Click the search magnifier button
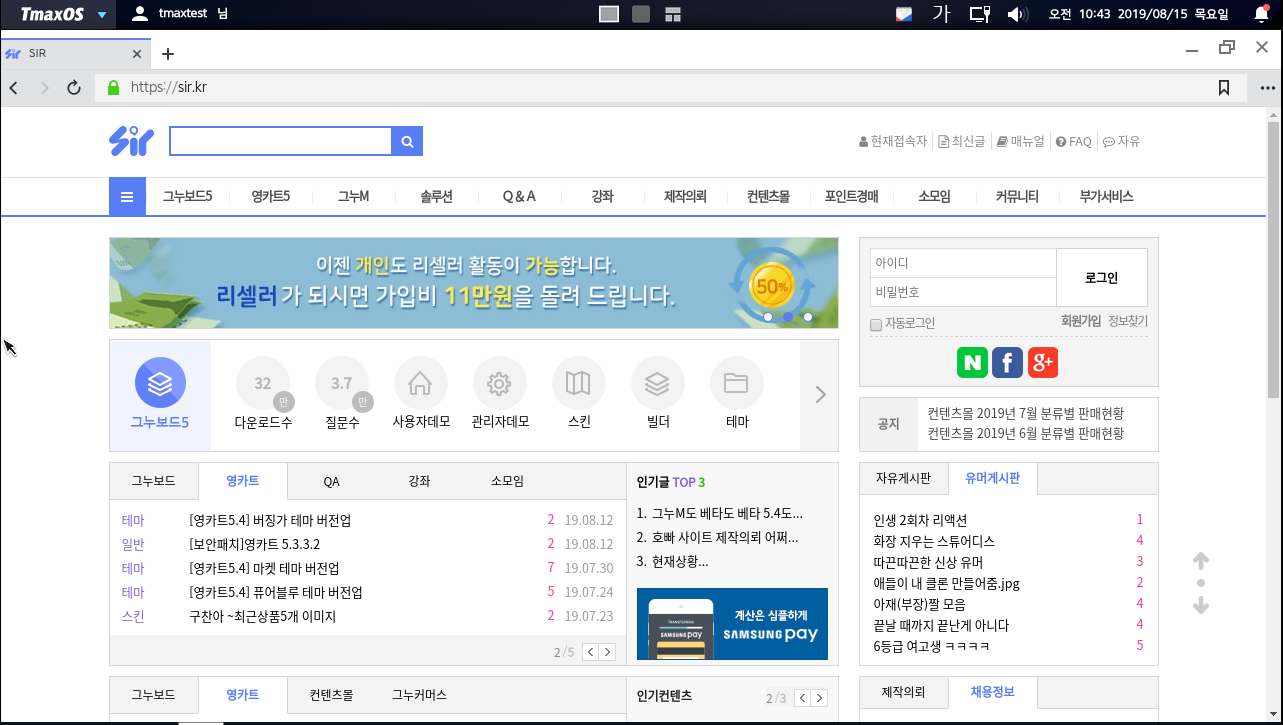This screenshot has width=1283, height=725. [407, 142]
